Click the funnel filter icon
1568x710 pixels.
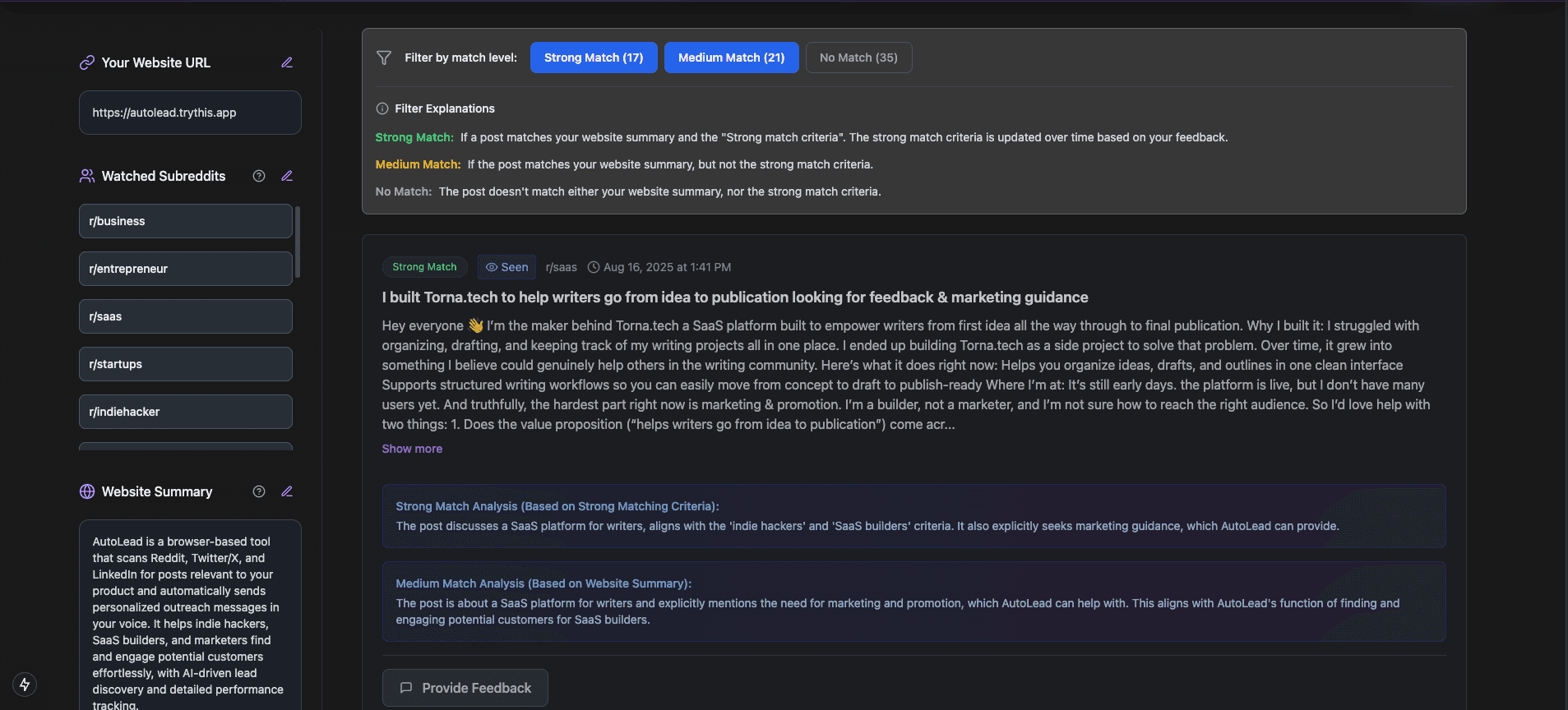coord(384,58)
